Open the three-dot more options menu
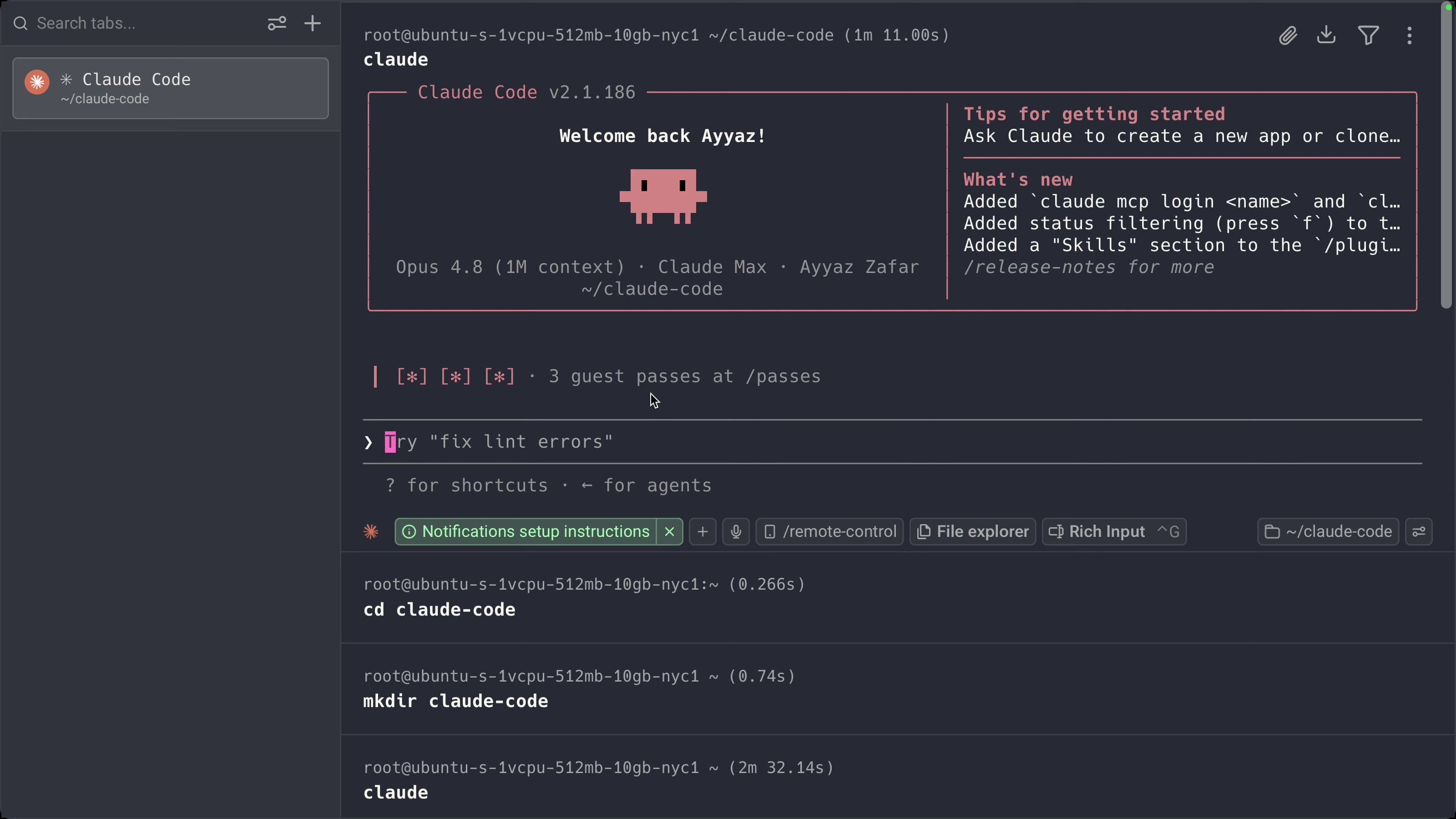This screenshot has height=819, width=1456. pos(1410,35)
